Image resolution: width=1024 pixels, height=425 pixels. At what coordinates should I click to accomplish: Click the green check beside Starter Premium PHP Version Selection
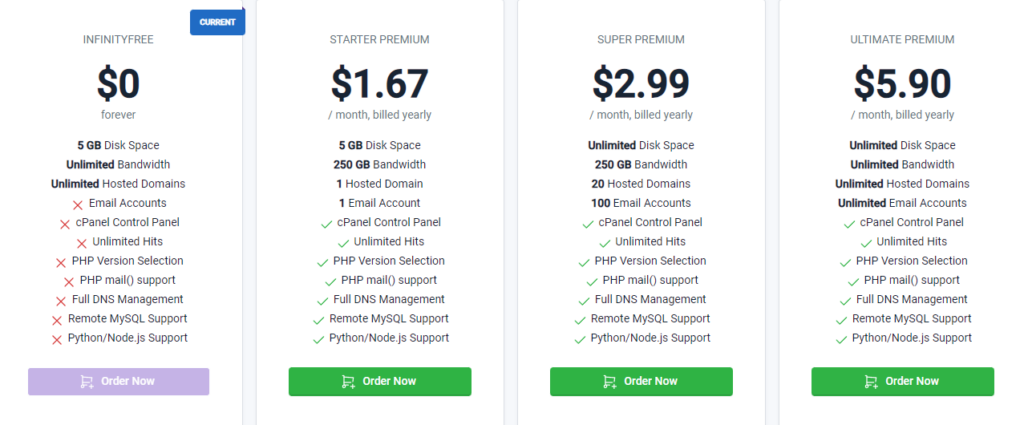322,262
